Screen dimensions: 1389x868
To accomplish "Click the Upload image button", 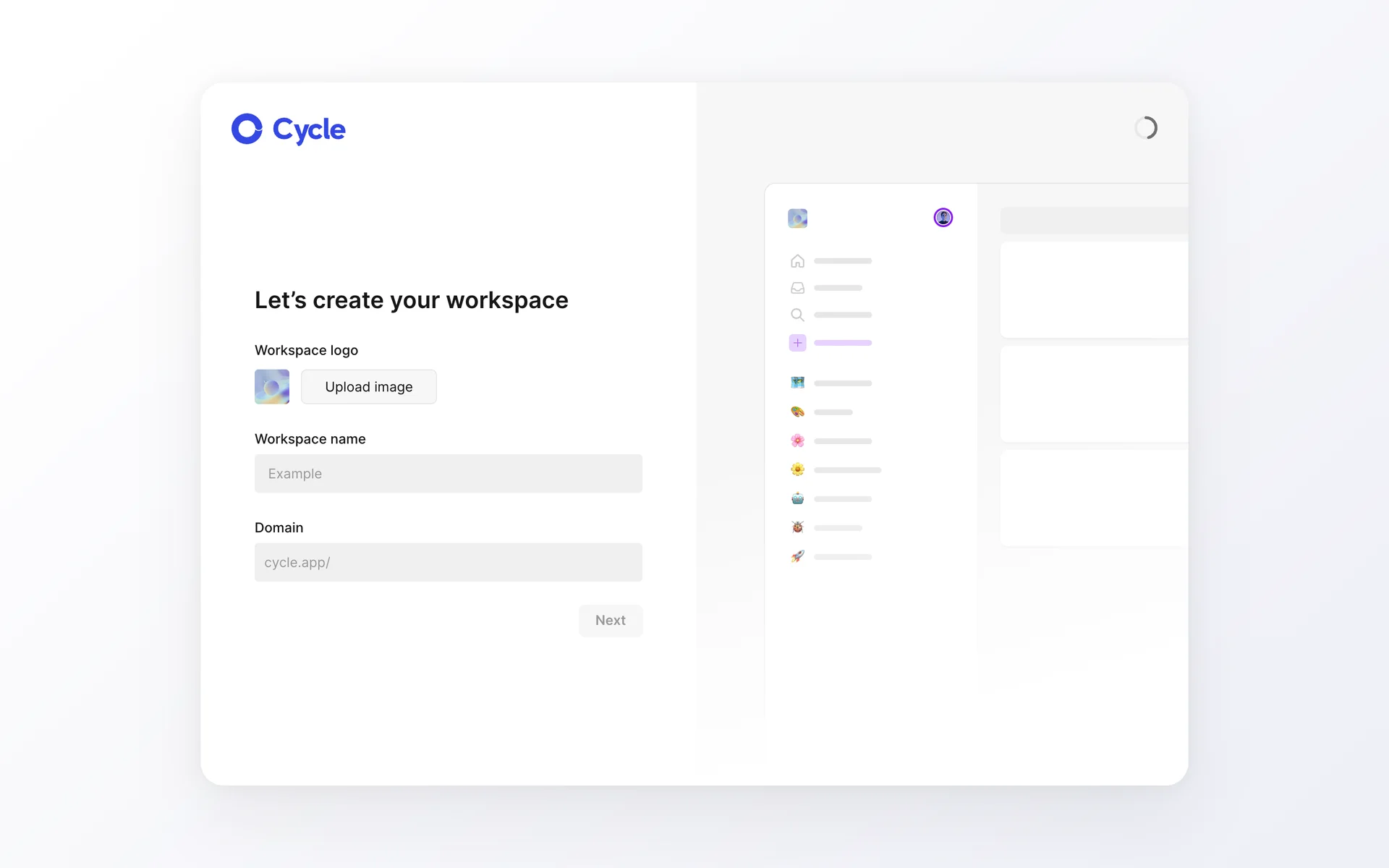I will 368,387.
